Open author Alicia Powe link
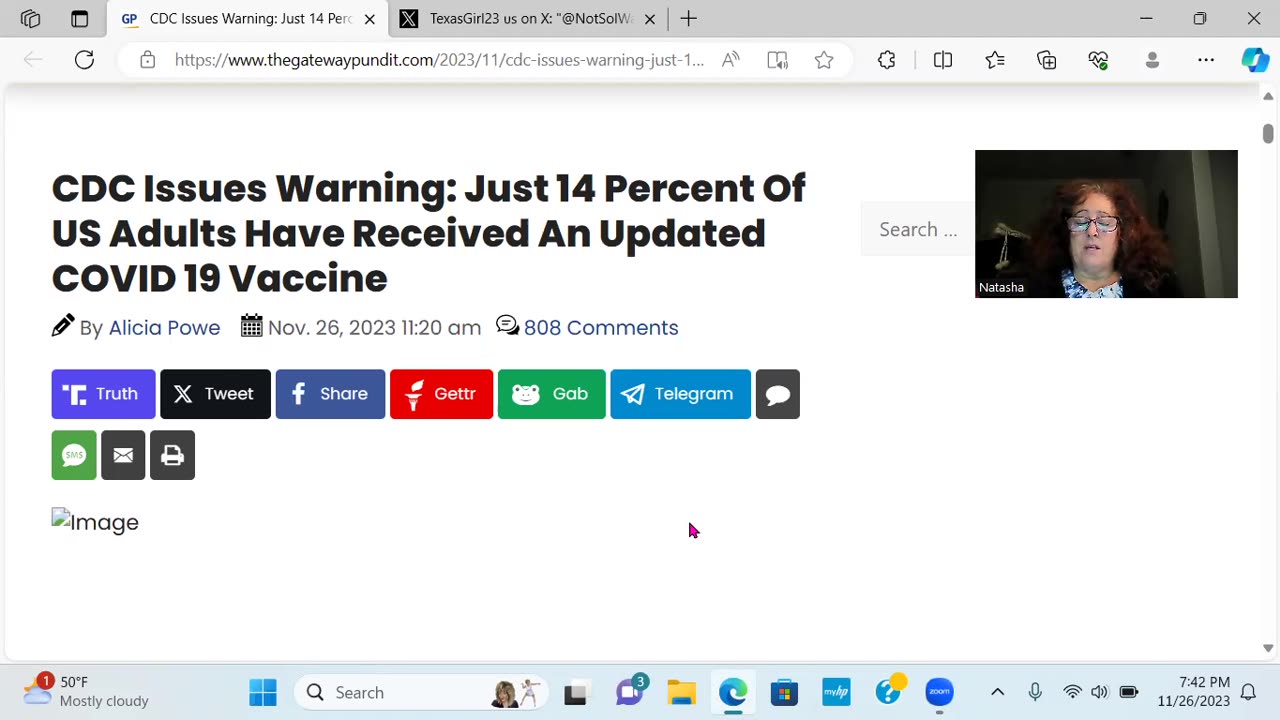1280x720 pixels. pos(164,328)
